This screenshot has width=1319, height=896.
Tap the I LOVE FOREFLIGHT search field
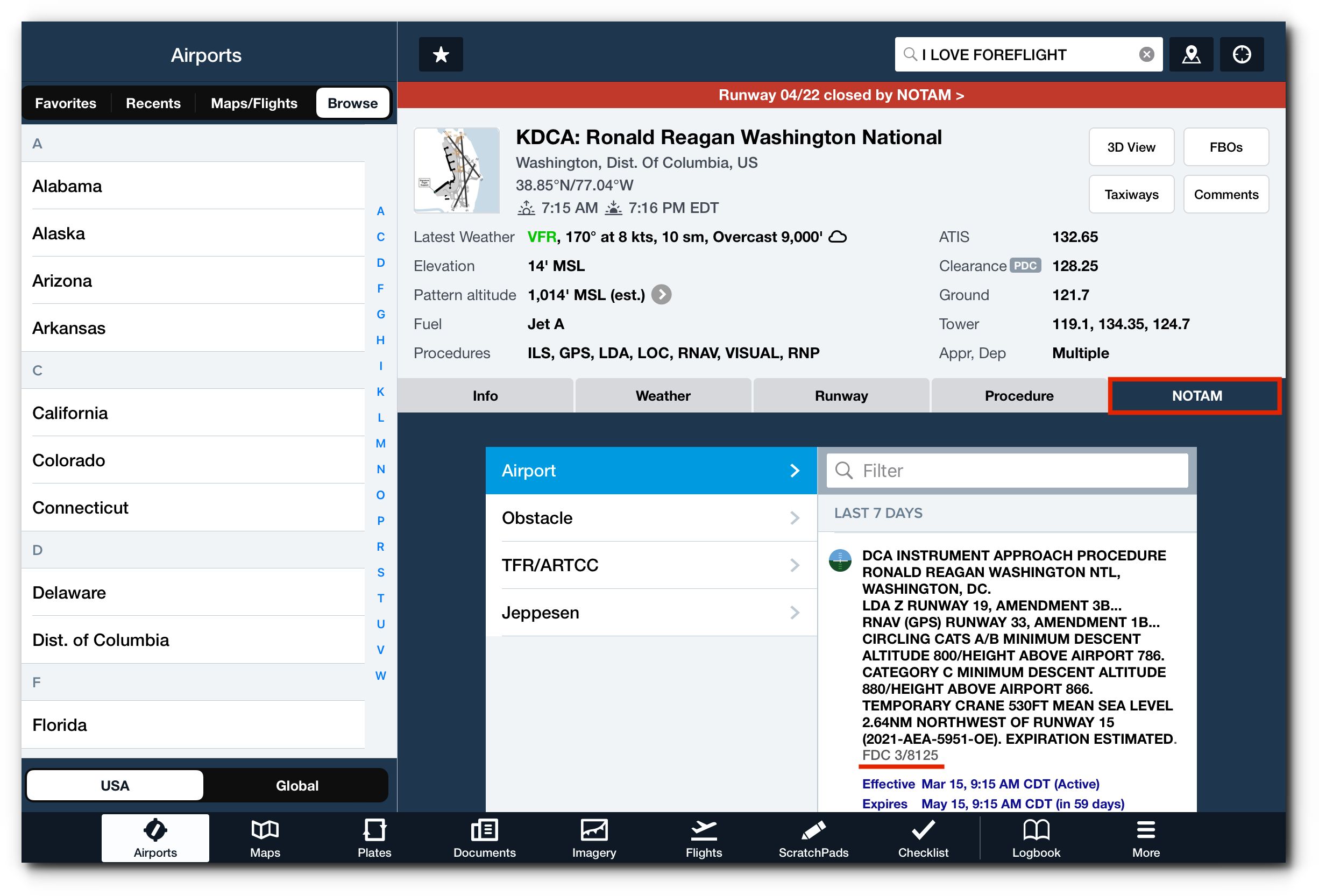[1029, 54]
